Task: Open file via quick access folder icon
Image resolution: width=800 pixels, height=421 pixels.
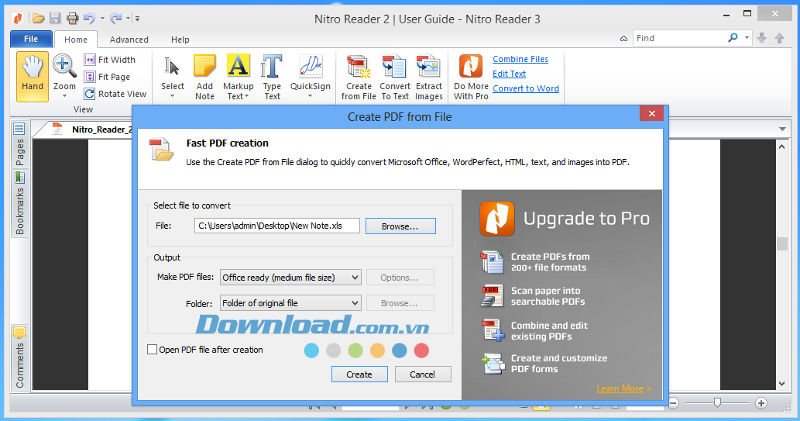Action: 38,19
